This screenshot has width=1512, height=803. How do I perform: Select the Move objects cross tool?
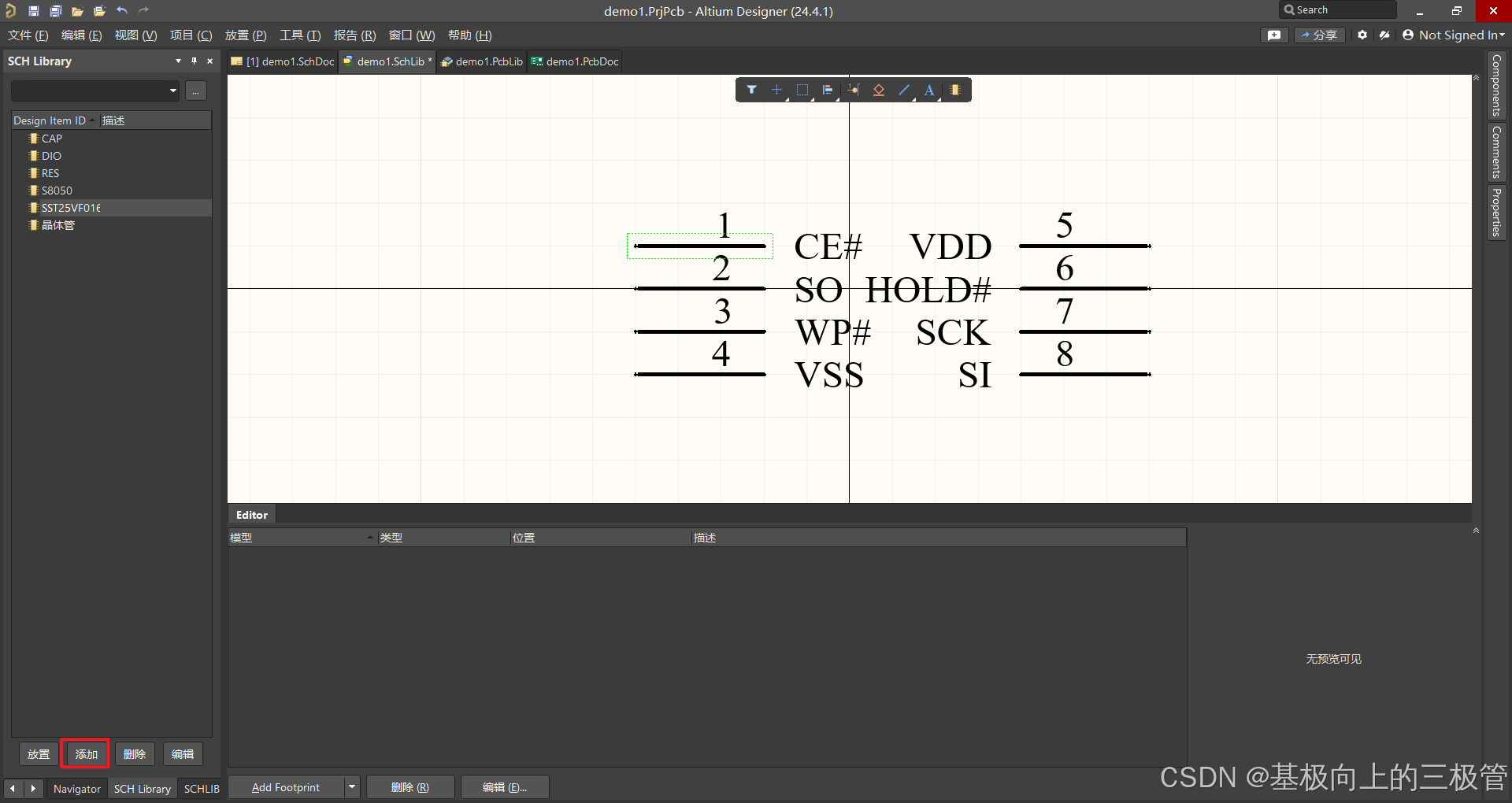click(777, 90)
